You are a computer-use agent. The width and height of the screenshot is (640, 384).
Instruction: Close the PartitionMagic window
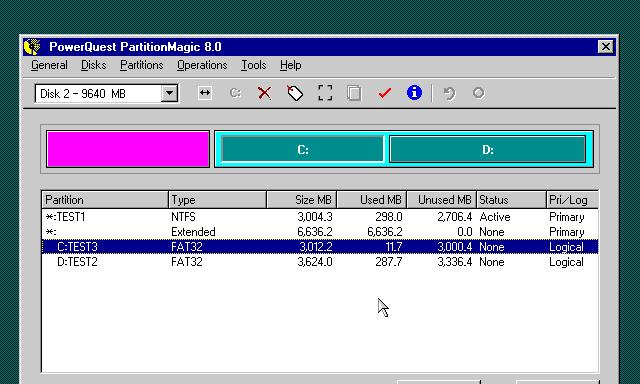pyautogui.click(x=605, y=47)
